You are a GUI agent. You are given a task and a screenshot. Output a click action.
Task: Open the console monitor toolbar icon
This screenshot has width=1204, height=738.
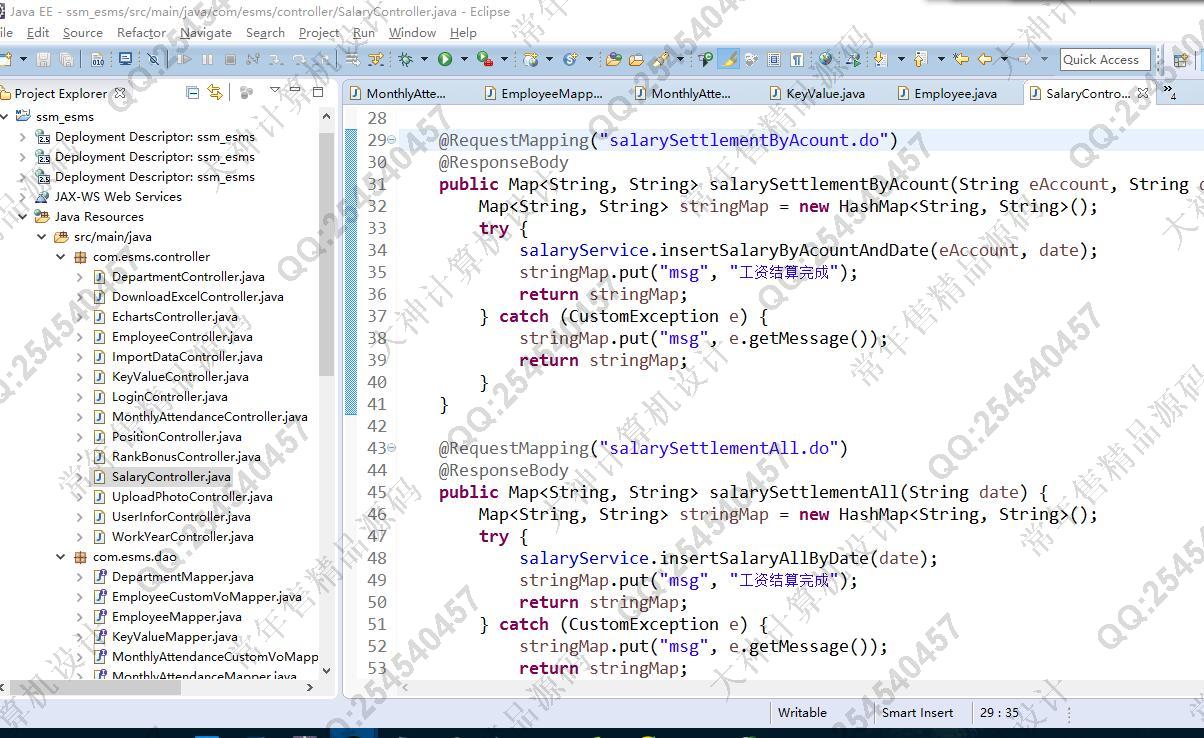125,59
